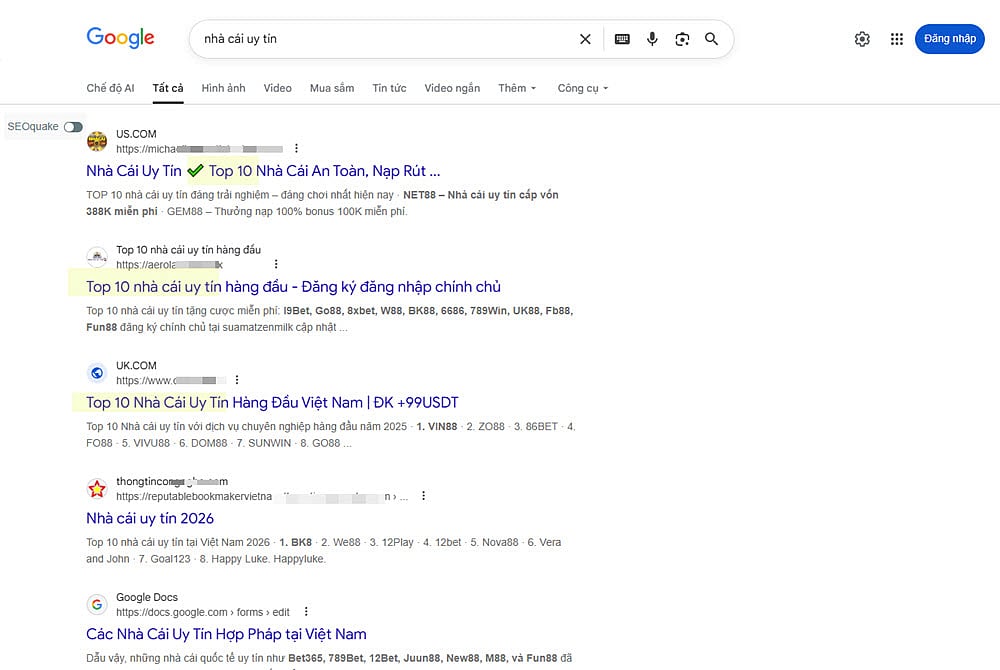The width and height of the screenshot is (1000, 670).
Task: Start voice search with microphone icon
Action: [652, 39]
